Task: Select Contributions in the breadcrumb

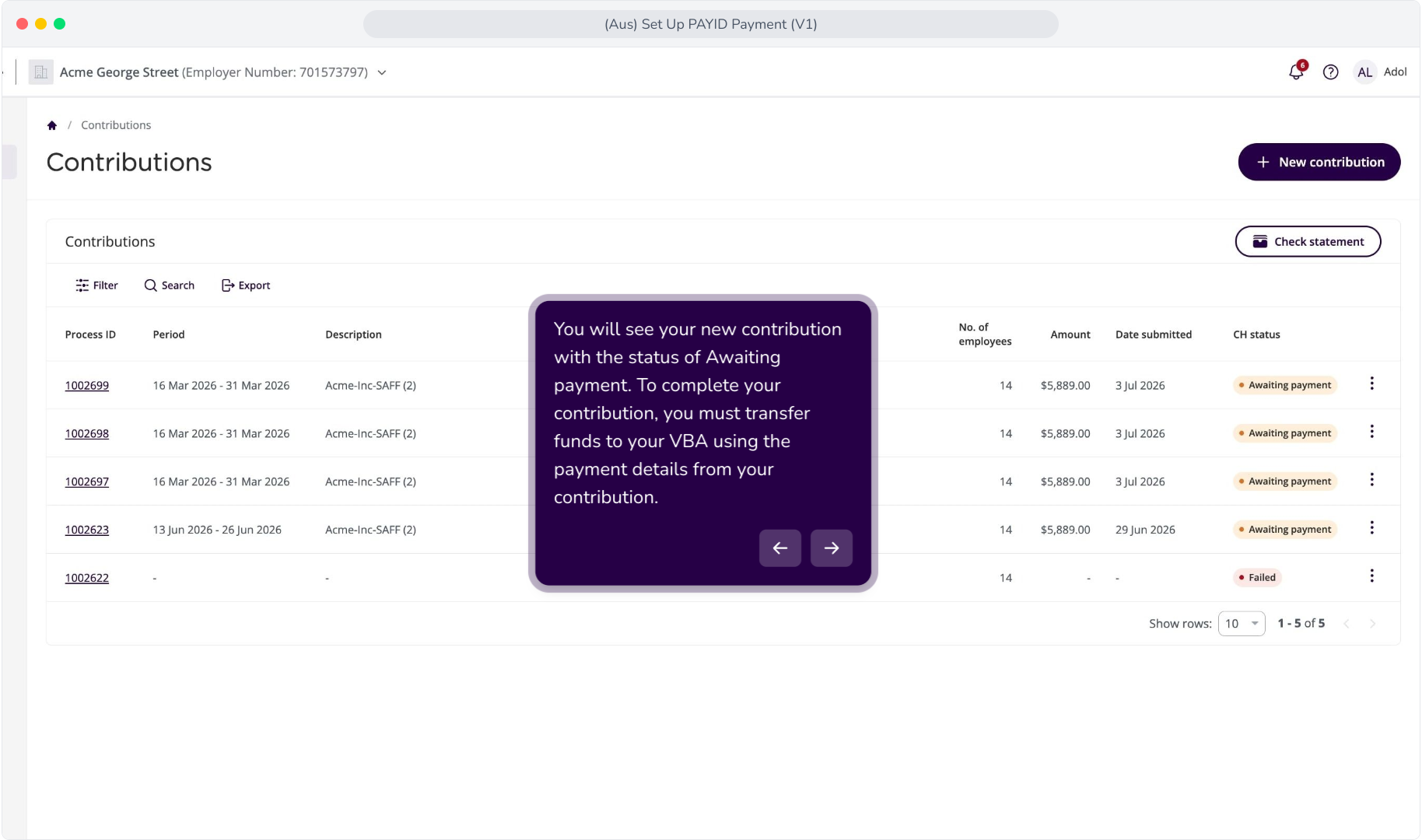Action: click(x=116, y=125)
